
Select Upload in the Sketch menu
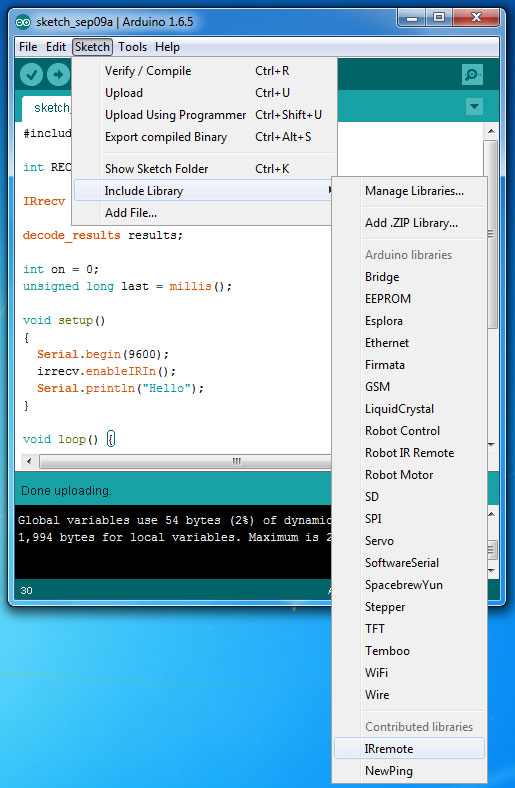(204, 93)
